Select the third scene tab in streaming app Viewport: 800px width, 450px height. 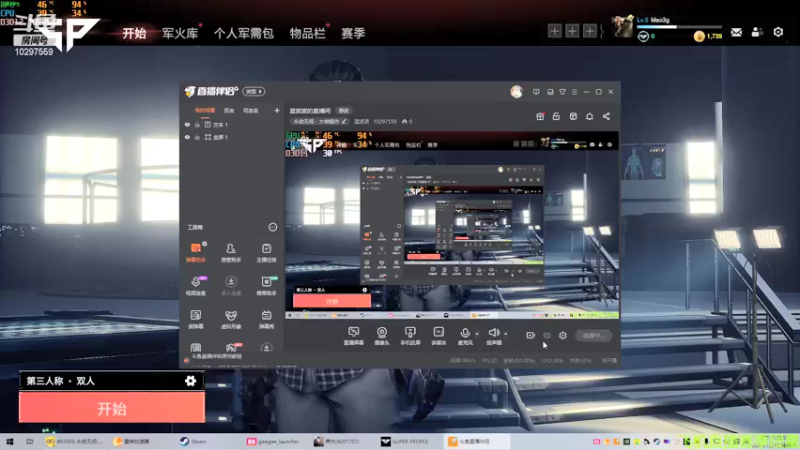click(251, 110)
